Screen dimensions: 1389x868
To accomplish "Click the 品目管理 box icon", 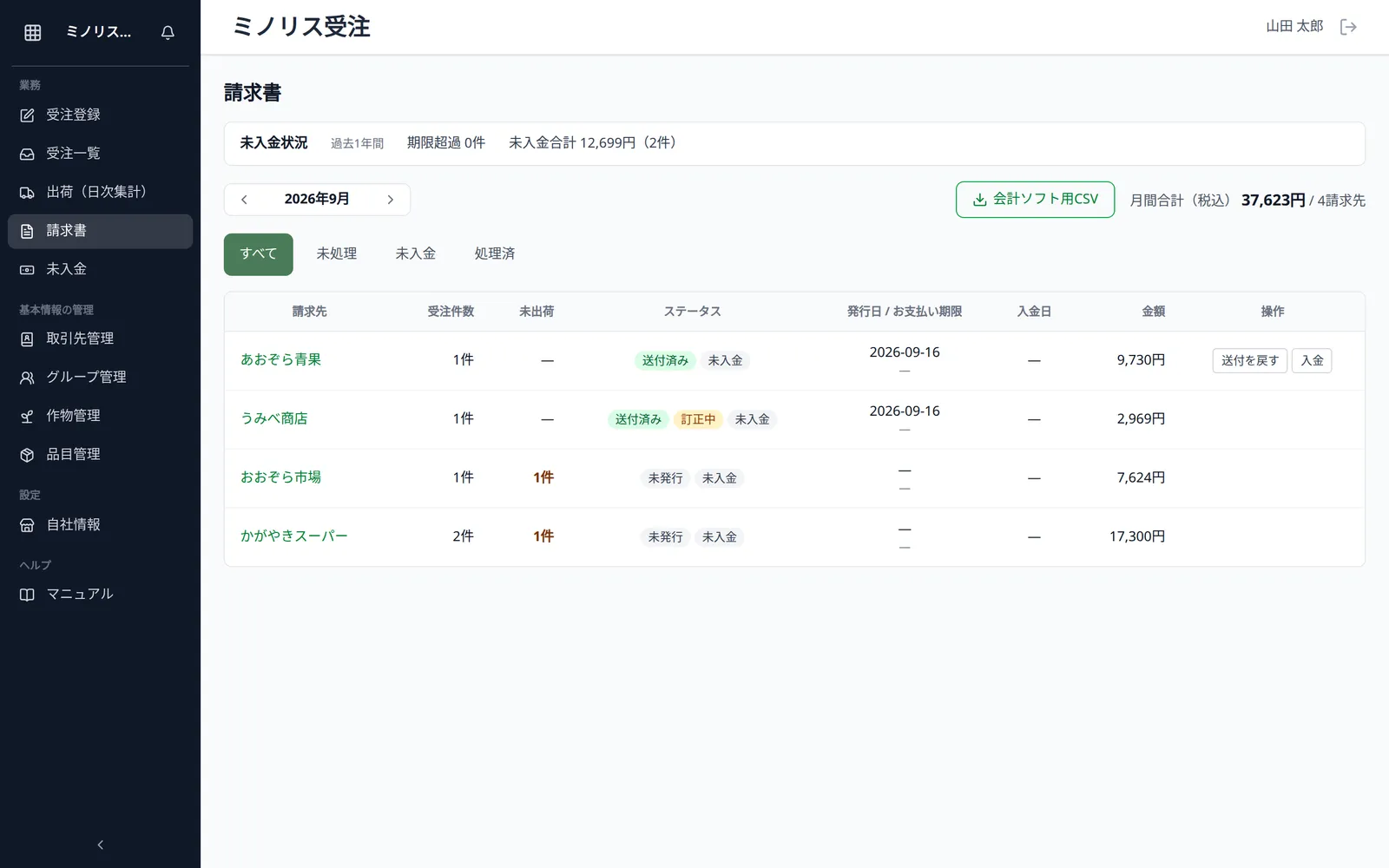I will tap(27, 455).
